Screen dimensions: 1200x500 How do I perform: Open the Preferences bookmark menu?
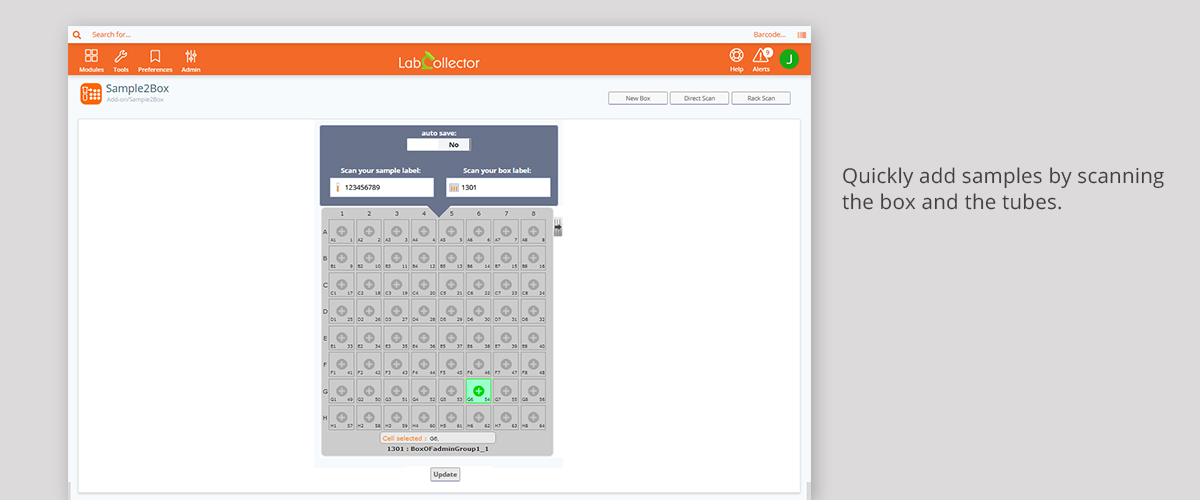155,61
